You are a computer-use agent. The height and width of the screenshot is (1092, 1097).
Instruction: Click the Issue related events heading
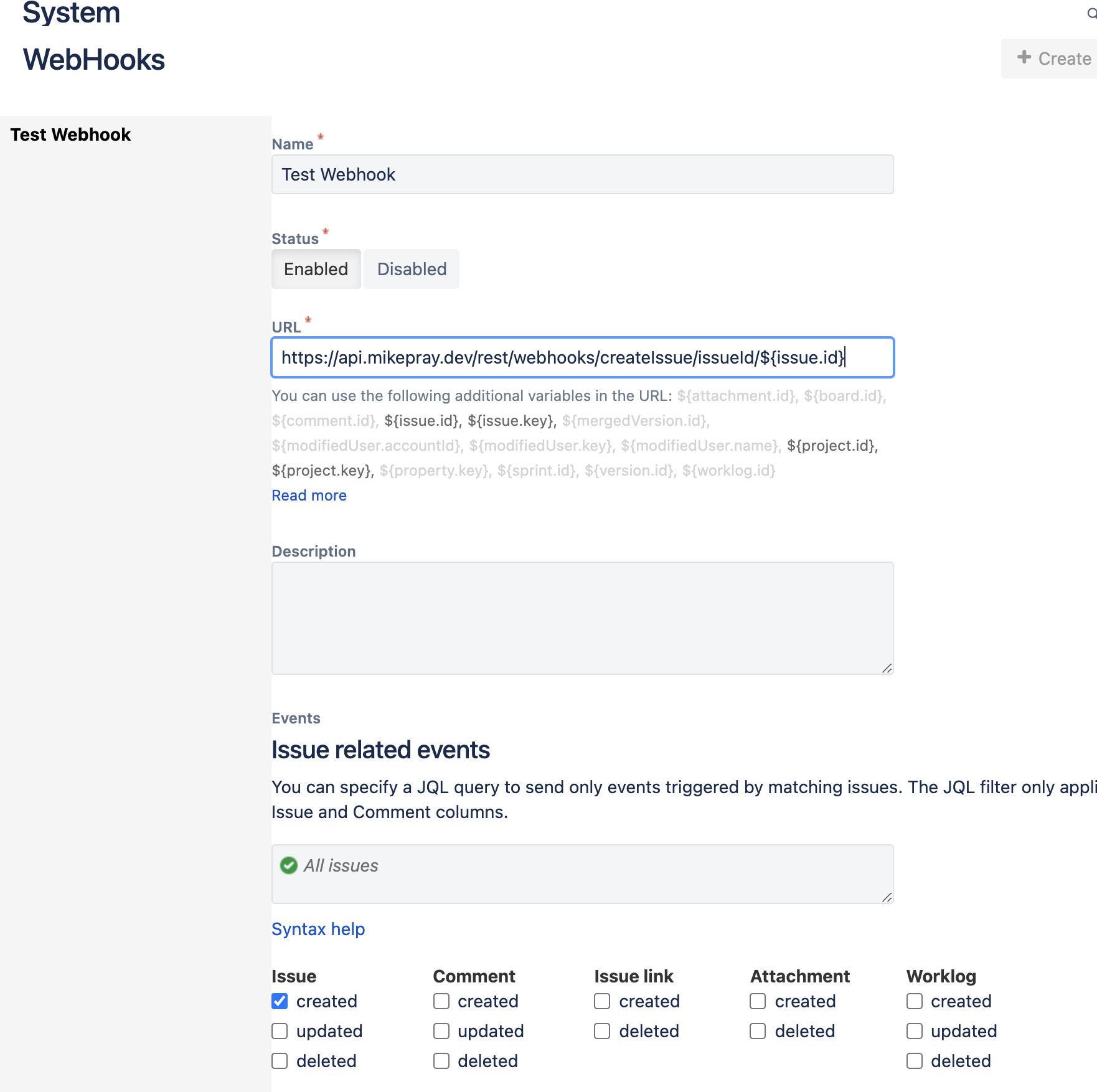(x=380, y=750)
